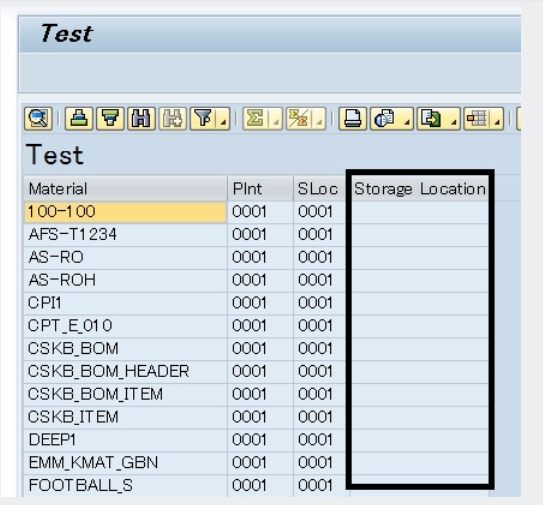Click empty Storage Location cell in AS-ROH row
Screen dimensions: 543x505
pyautogui.click(x=420, y=280)
